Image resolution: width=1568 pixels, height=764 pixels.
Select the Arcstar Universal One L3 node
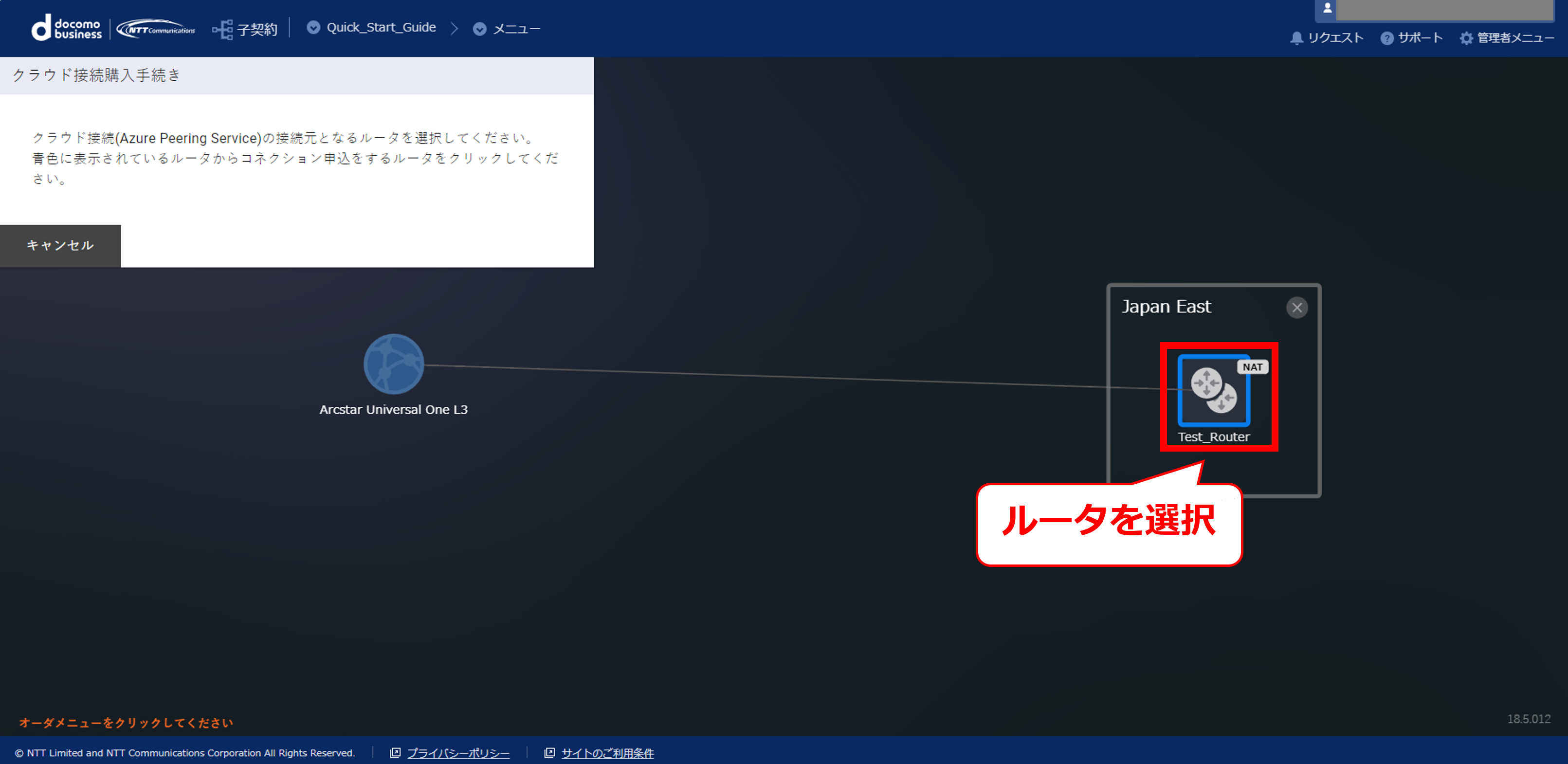(393, 364)
